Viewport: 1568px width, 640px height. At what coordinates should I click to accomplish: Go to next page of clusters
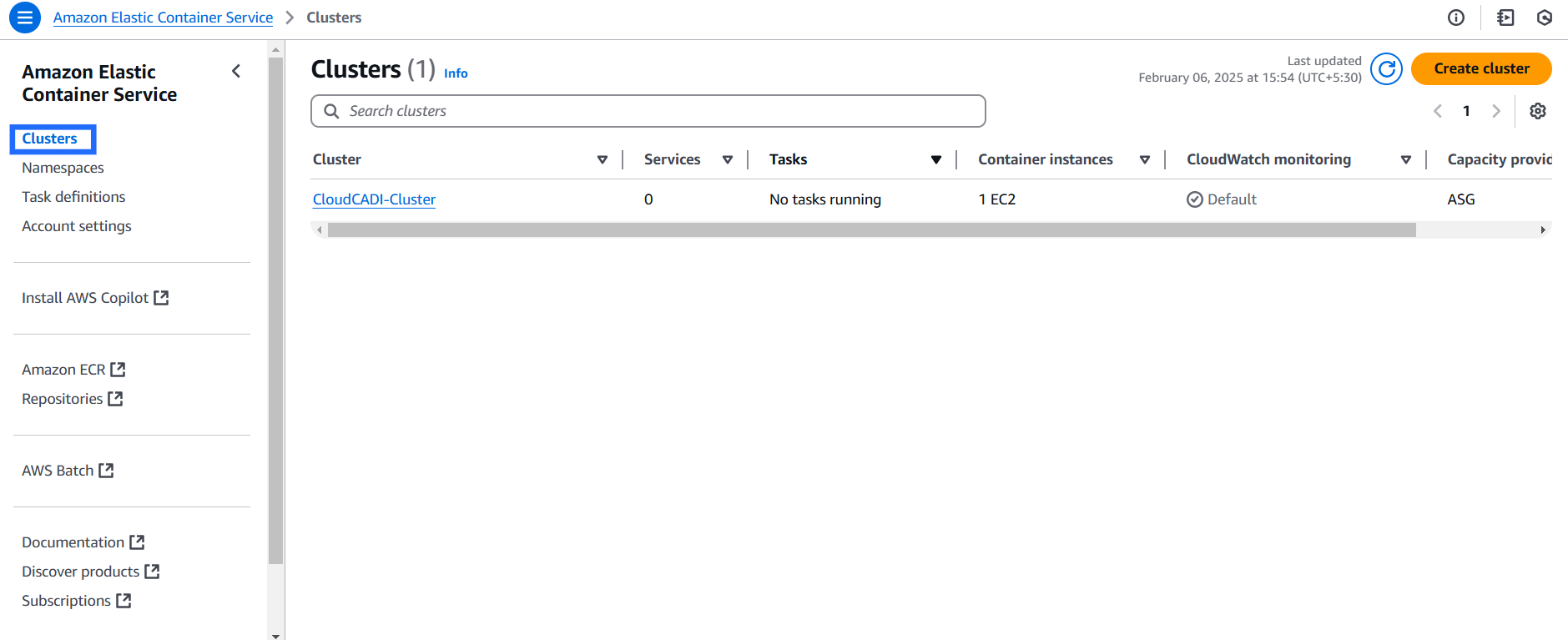(x=1496, y=111)
